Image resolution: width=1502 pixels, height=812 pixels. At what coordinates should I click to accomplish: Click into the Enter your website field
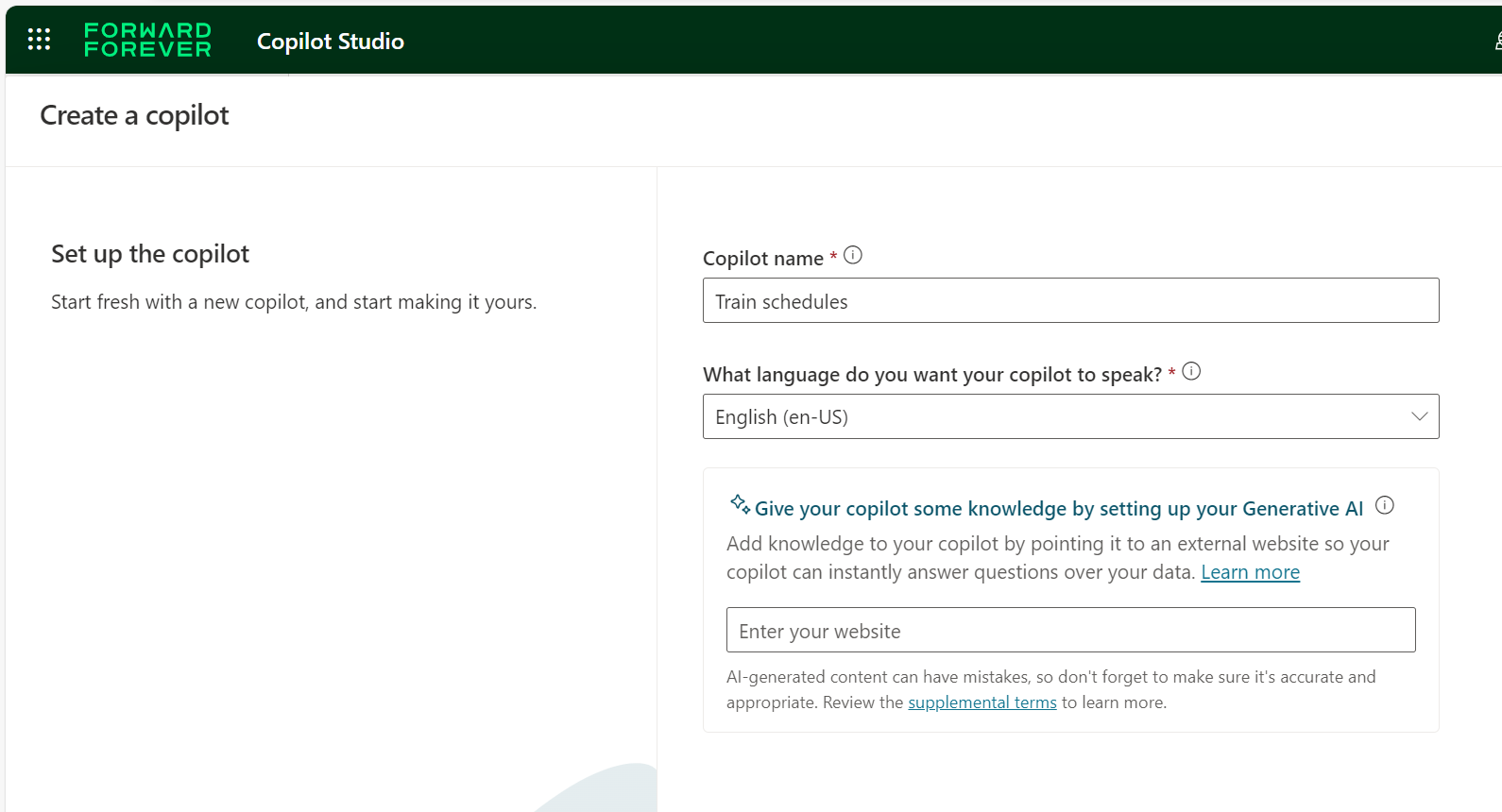1070,631
